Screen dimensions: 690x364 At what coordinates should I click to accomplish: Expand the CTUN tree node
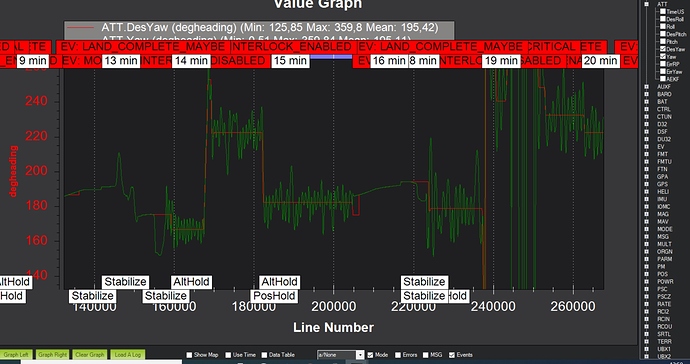[x=646, y=117]
